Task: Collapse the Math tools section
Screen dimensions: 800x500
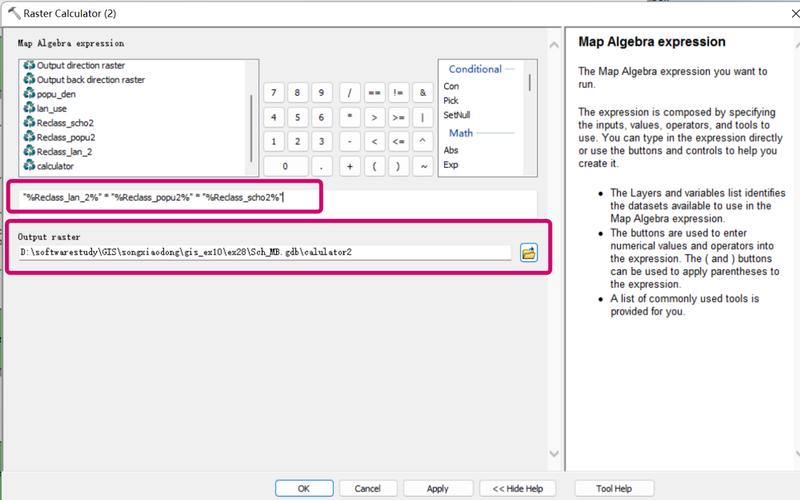Action: click(x=462, y=133)
